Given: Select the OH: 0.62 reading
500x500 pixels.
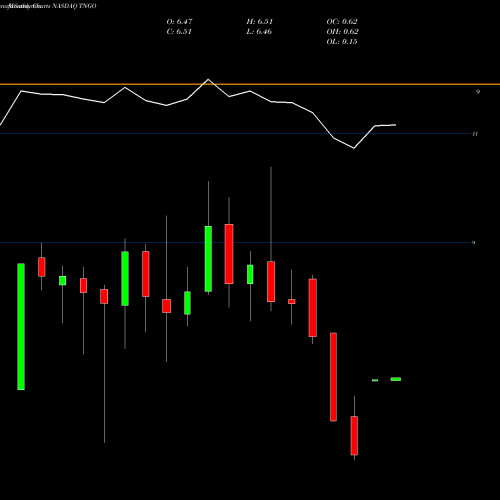Looking at the screenshot, I should tap(342, 32).
